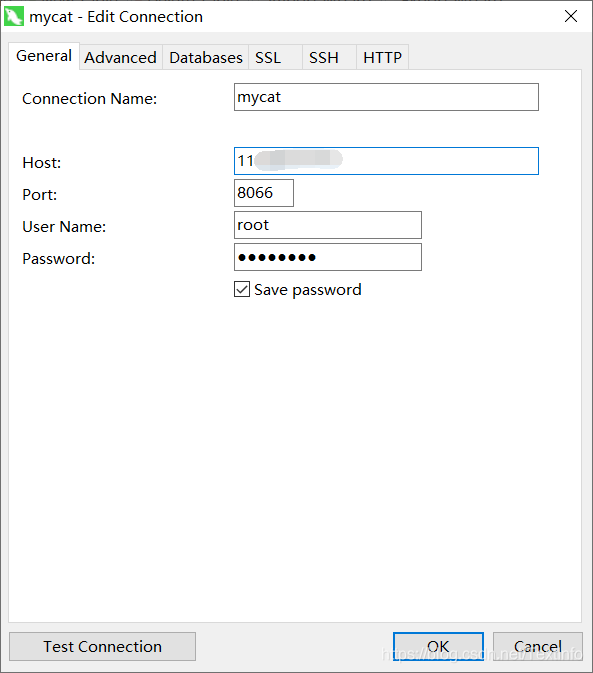
Task: Click the Password label text
Action: 59,259
